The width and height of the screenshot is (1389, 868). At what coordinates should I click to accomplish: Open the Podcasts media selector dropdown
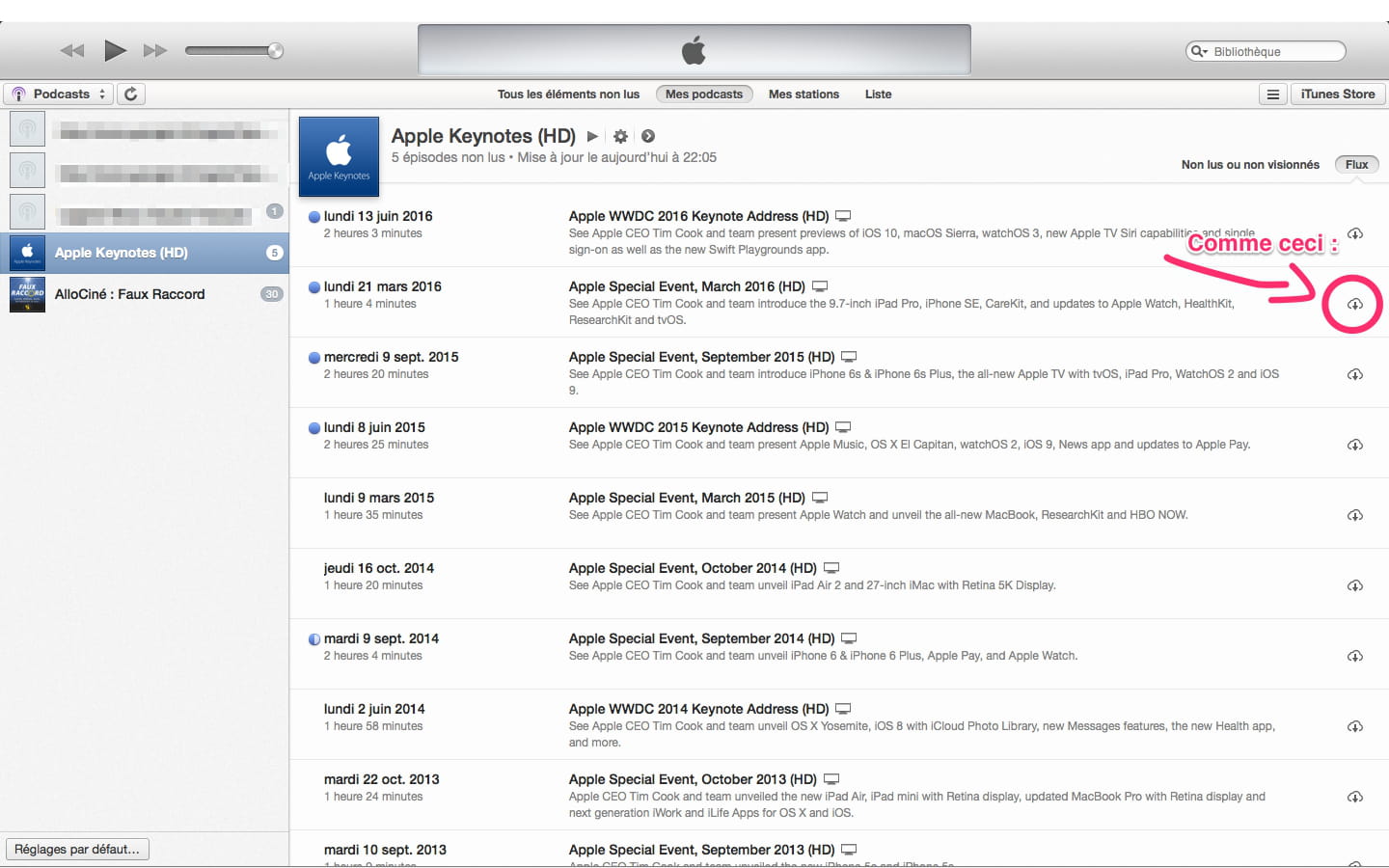coord(59,94)
